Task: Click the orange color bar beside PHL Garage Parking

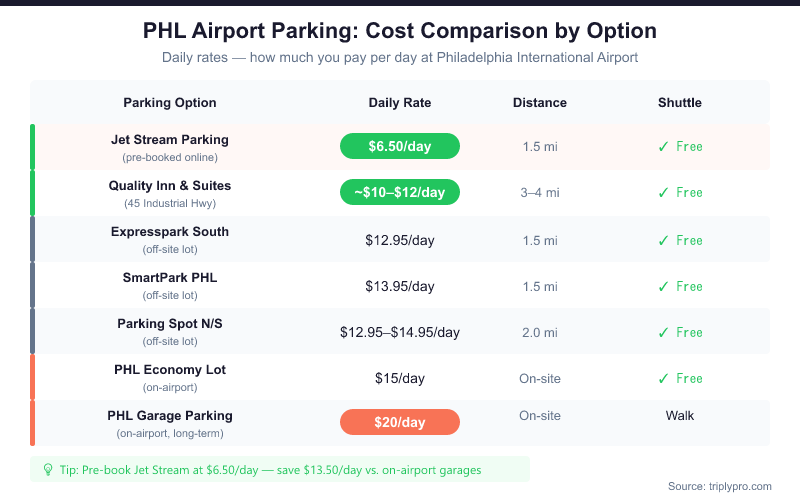Action: tap(33, 422)
